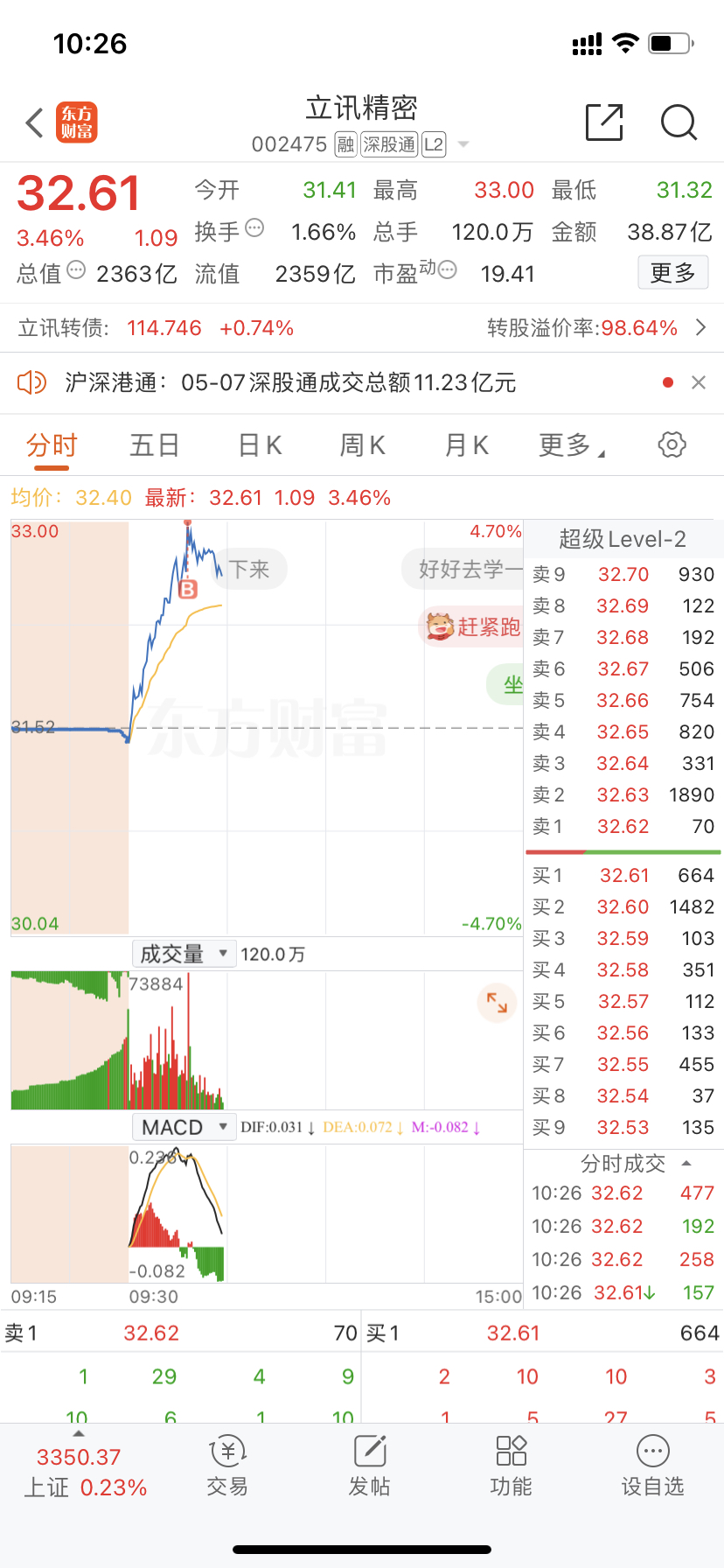Open MACD indicator dropdown
Screen dimensions: 724x1568
(x=184, y=1127)
